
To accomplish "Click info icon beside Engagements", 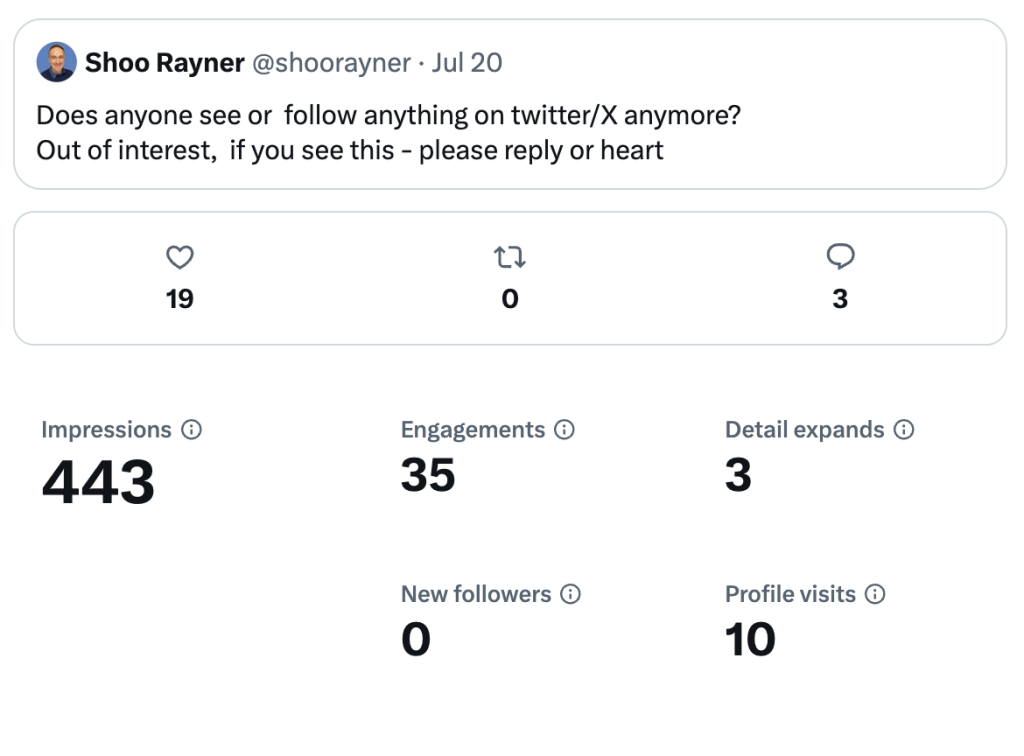I will pyautogui.click(x=564, y=430).
